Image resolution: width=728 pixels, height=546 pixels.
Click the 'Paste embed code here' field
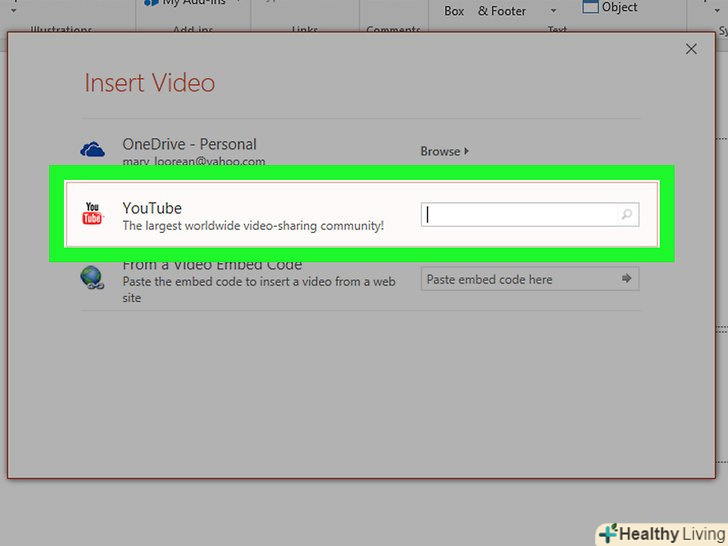click(x=520, y=279)
